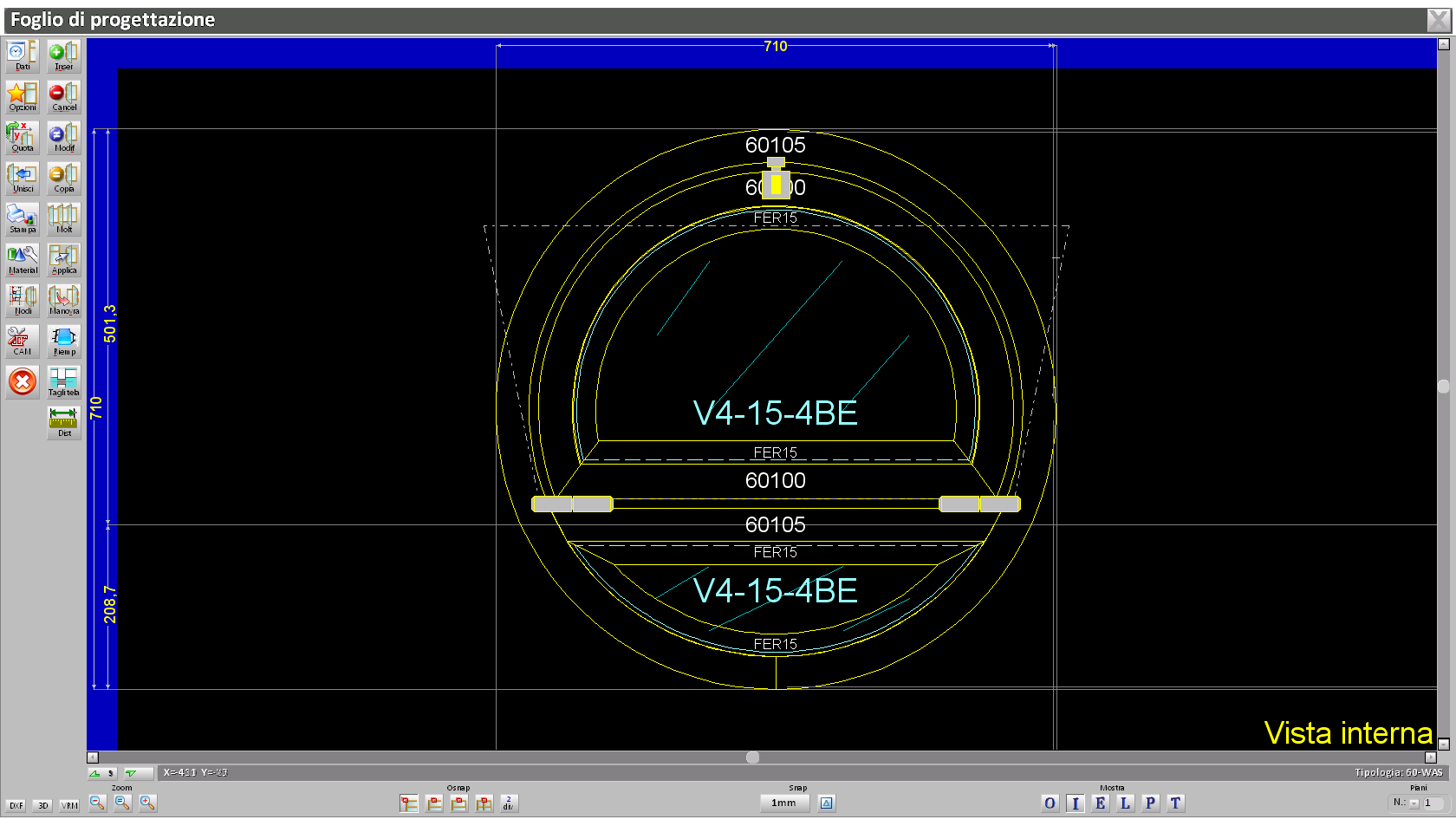
Task: Open the Stampa print tool
Action: (x=23, y=219)
